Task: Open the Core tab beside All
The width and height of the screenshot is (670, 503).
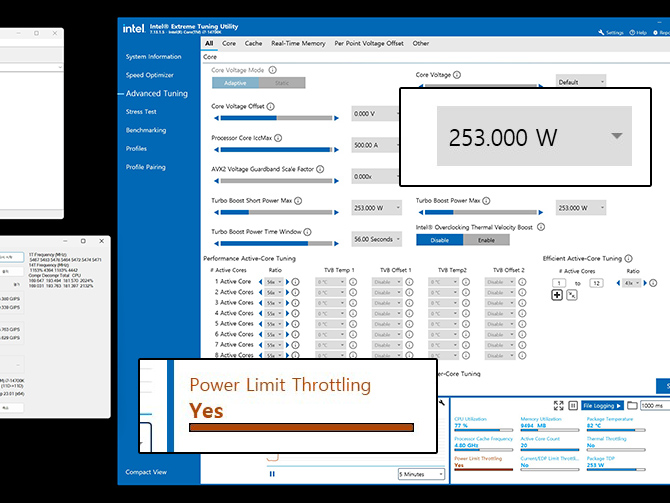Action: [x=229, y=43]
